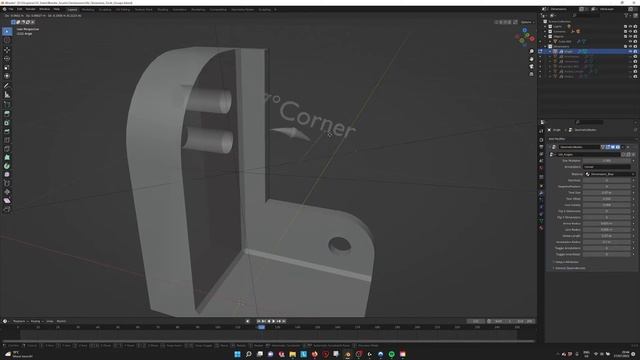
Task: Toggle camera view with the camera icon
Action: point(531,67)
